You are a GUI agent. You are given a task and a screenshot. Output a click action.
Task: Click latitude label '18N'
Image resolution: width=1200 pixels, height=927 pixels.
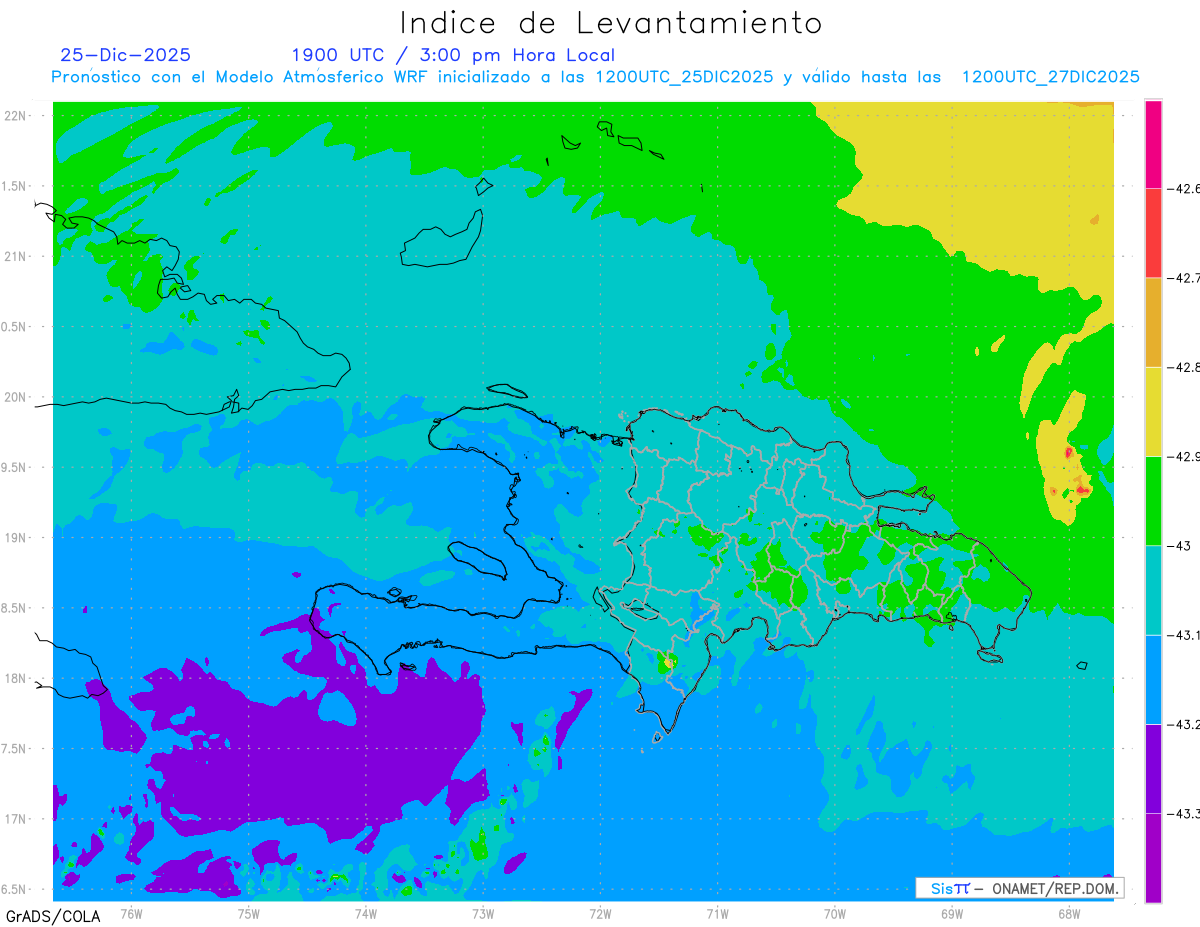tap(17, 679)
